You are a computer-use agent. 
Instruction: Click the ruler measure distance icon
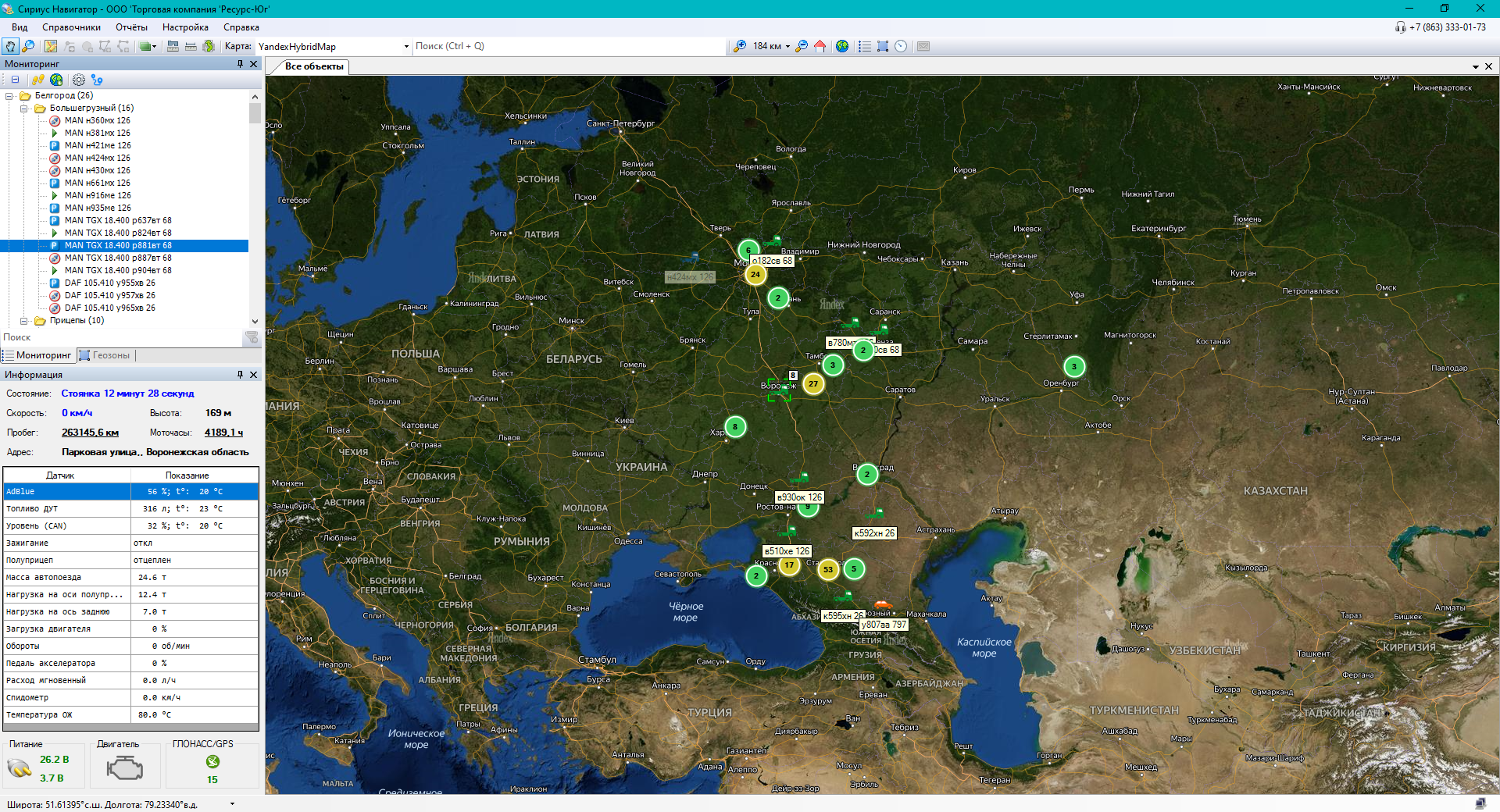coord(191,47)
